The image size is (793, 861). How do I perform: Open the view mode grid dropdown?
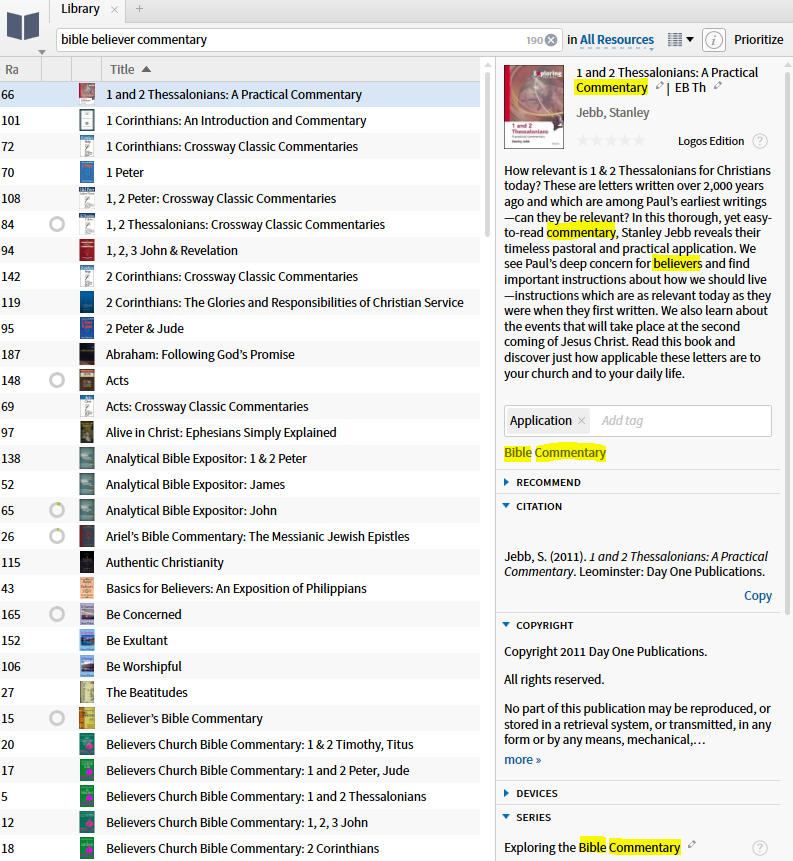[x=680, y=40]
